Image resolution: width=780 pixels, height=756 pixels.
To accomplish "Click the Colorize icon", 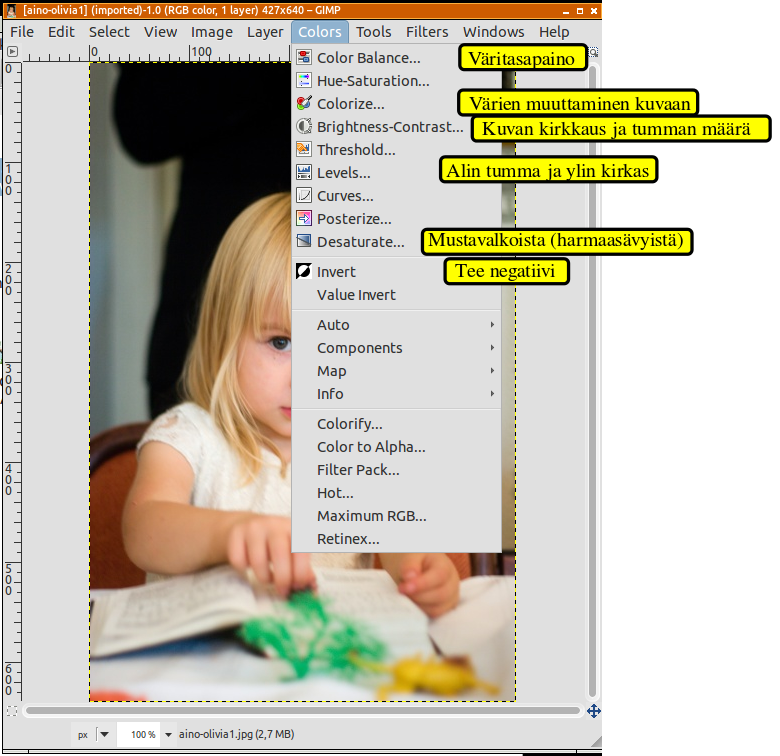I will (304, 103).
